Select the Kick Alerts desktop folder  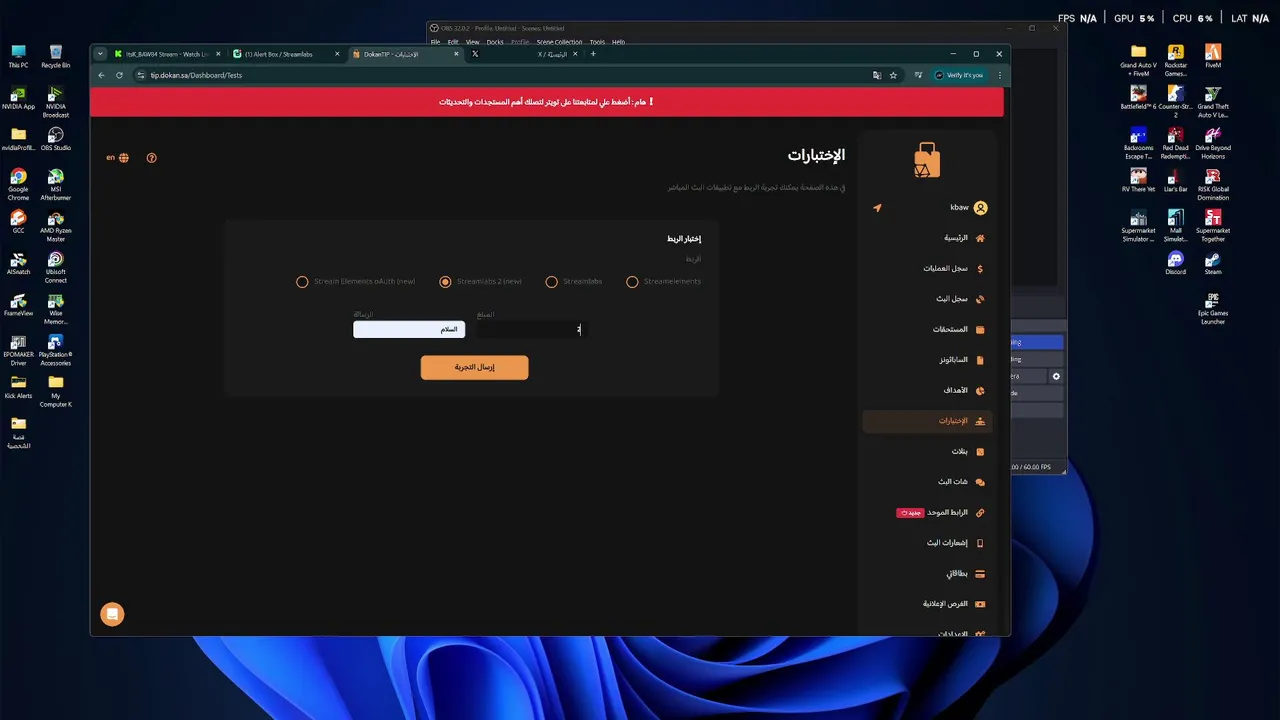coord(18,387)
